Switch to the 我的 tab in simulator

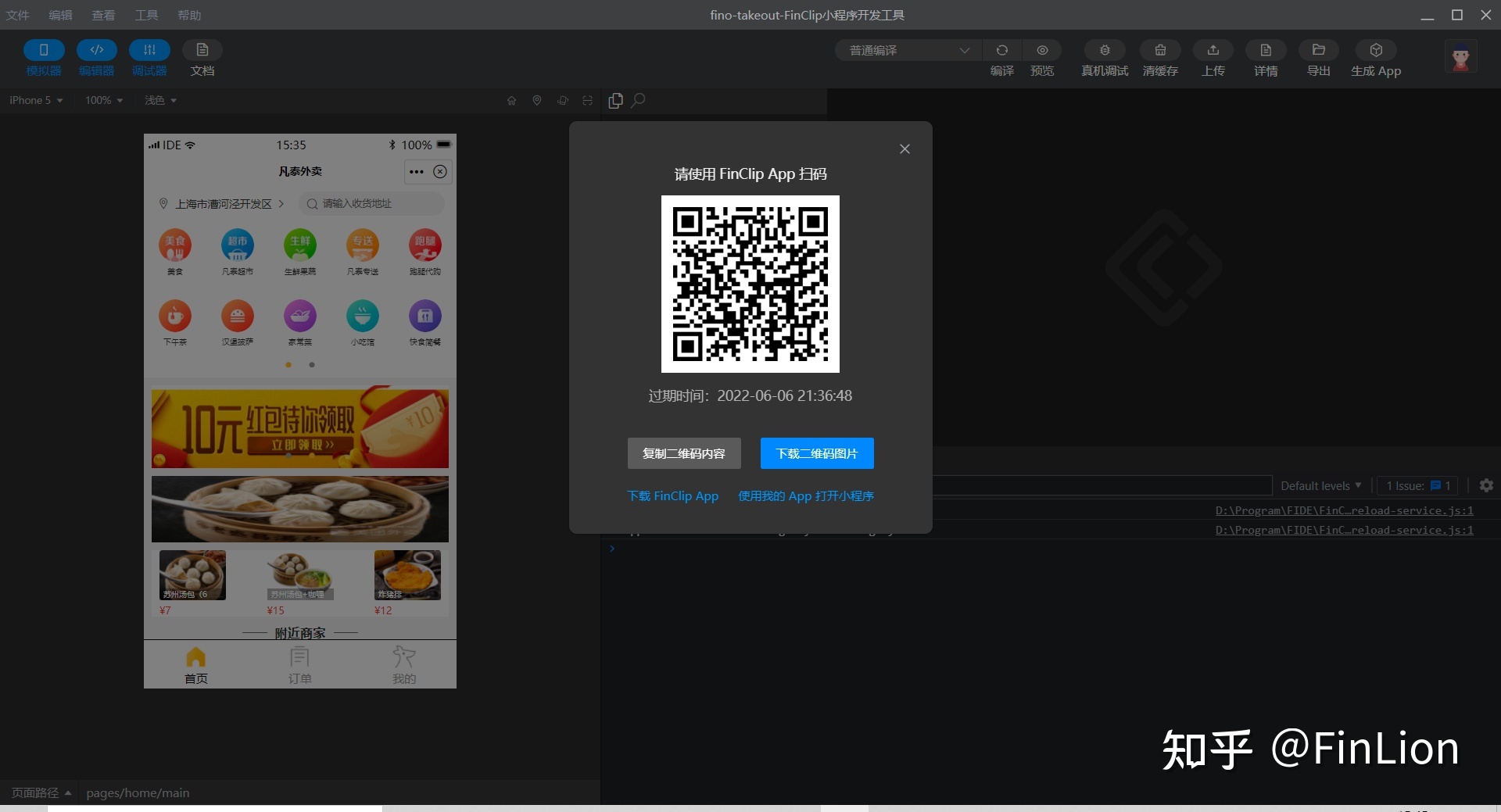point(404,665)
